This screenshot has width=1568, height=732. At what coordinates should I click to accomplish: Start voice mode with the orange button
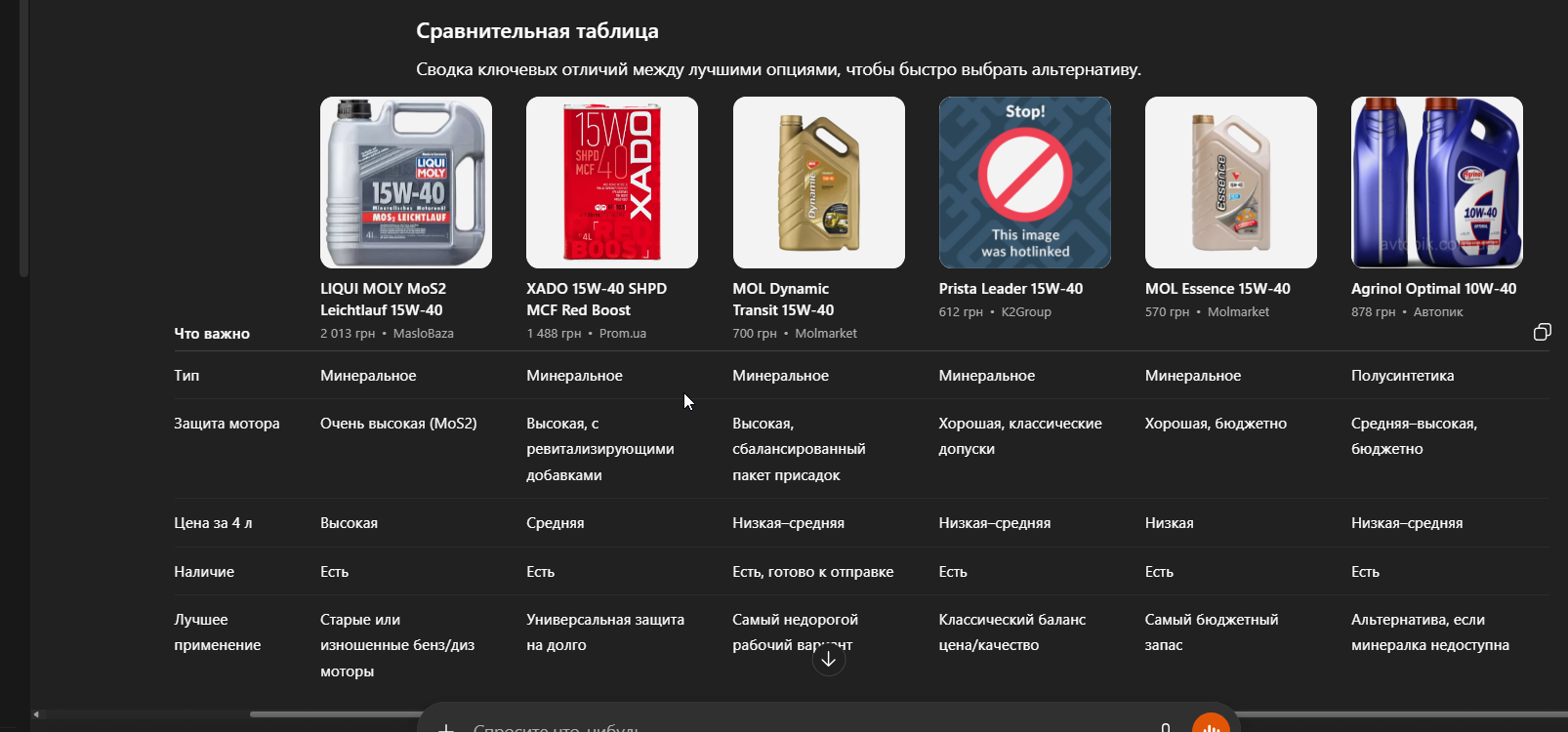point(1211,724)
